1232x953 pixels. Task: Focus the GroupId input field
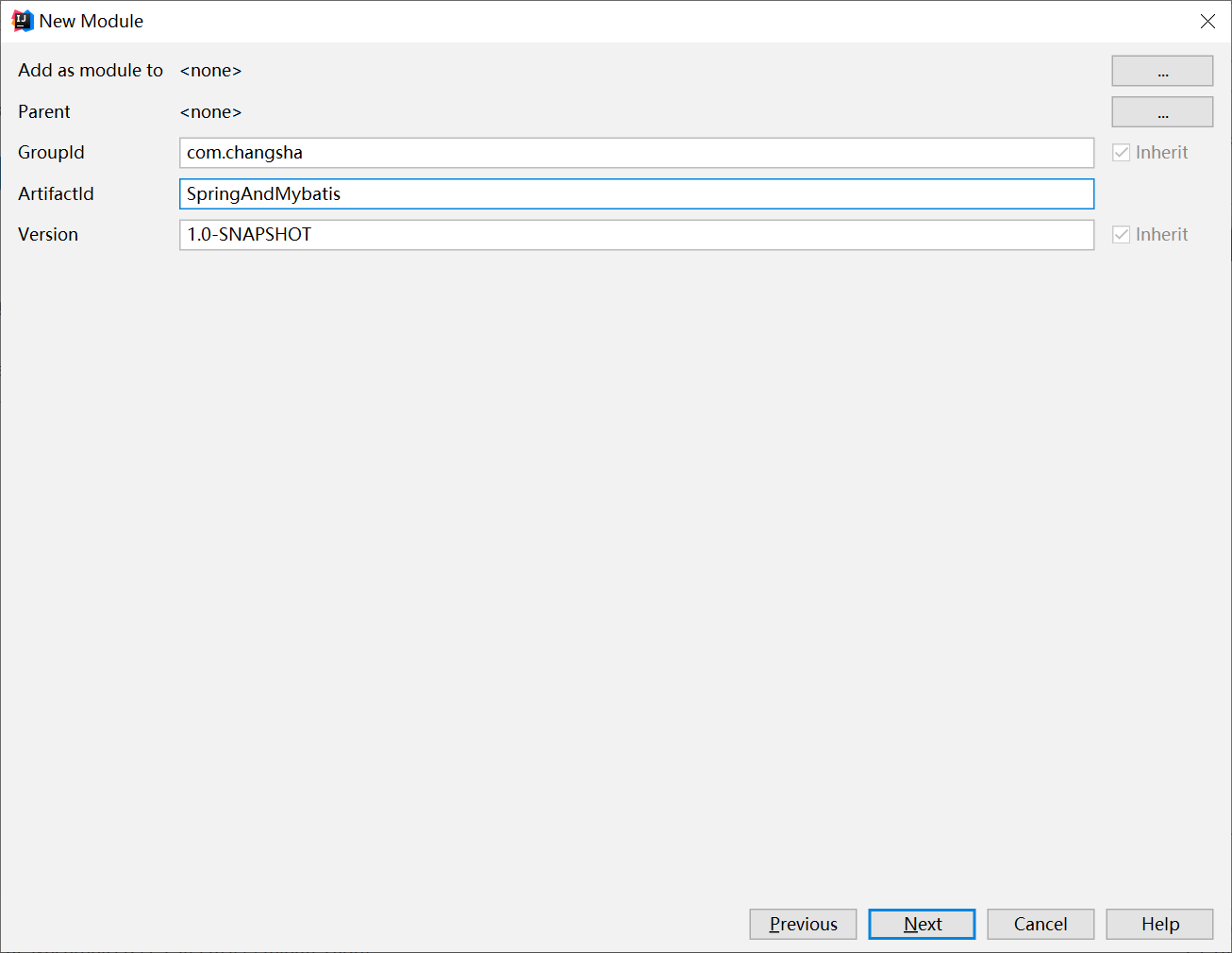[637, 153]
